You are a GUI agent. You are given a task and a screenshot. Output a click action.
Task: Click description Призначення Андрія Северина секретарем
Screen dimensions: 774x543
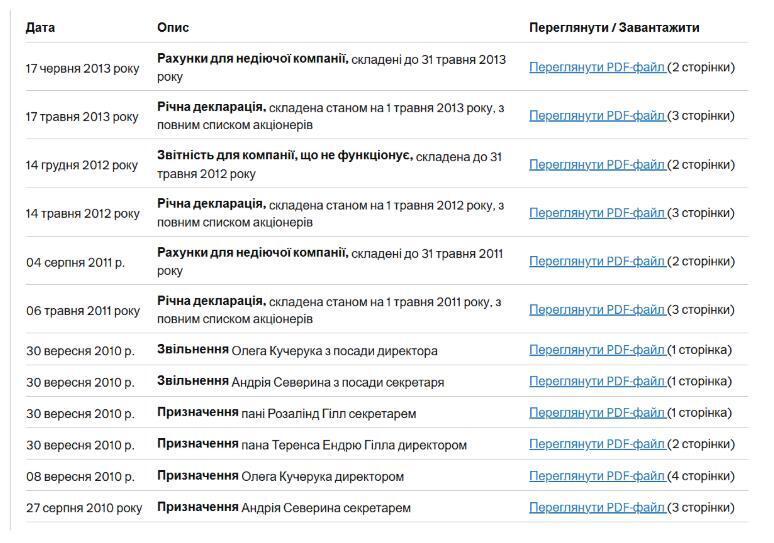[x=284, y=508]
